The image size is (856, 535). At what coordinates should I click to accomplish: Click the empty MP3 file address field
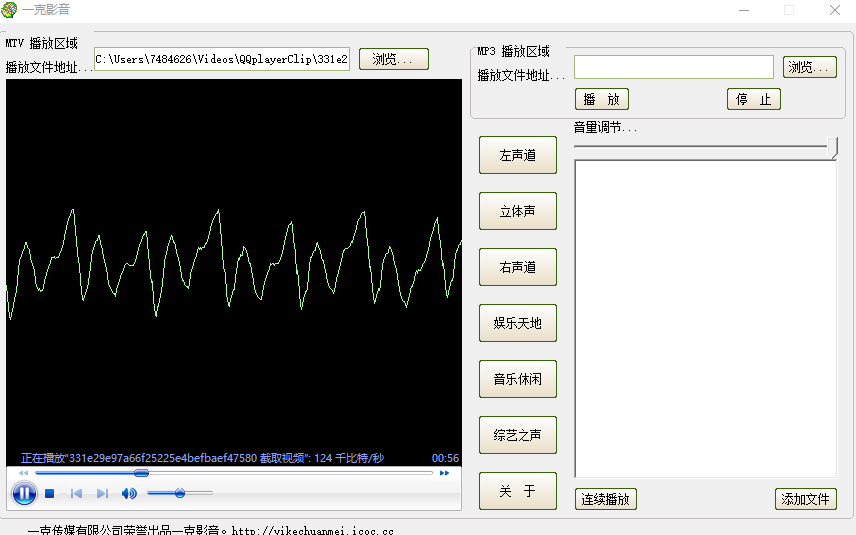click(x=674, y=67)
